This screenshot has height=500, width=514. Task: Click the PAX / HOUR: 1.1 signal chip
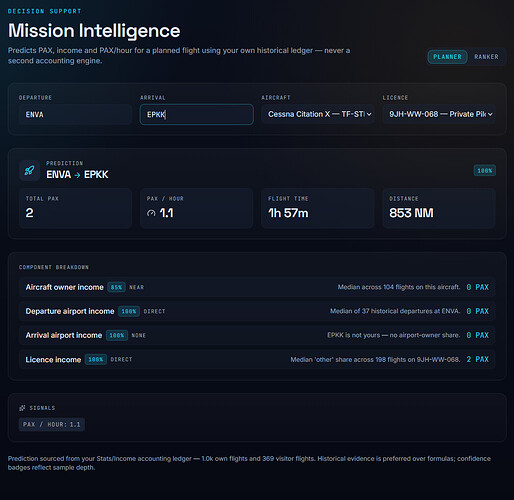[52, 424]
